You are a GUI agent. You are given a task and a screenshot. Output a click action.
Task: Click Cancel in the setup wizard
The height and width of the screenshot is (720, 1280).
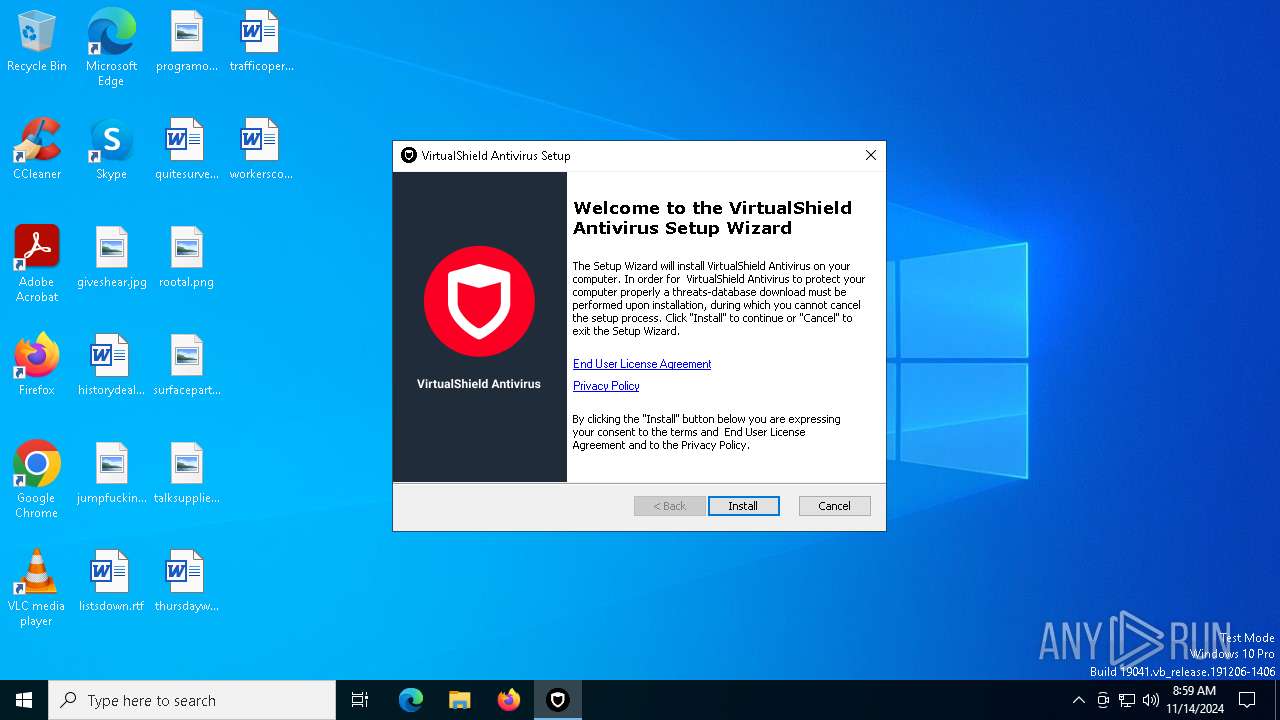click(x=834, y=506)
